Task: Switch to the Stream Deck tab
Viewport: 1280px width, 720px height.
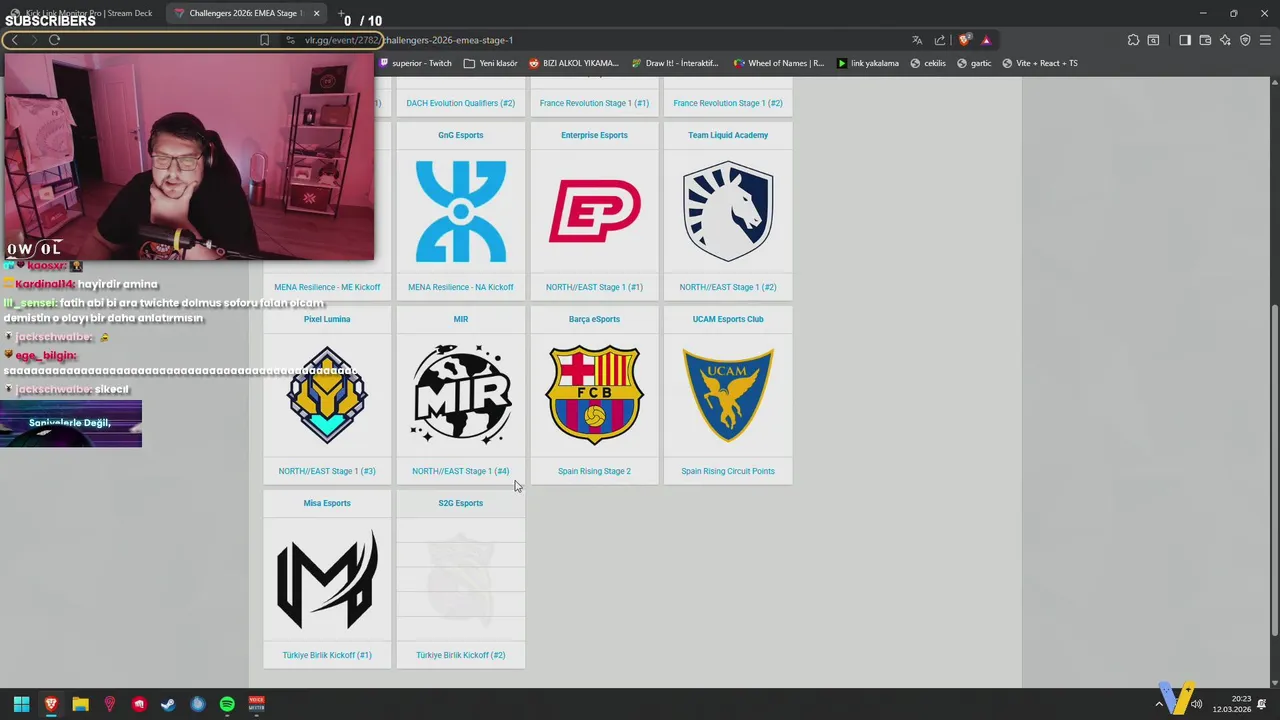Action: 82,13
